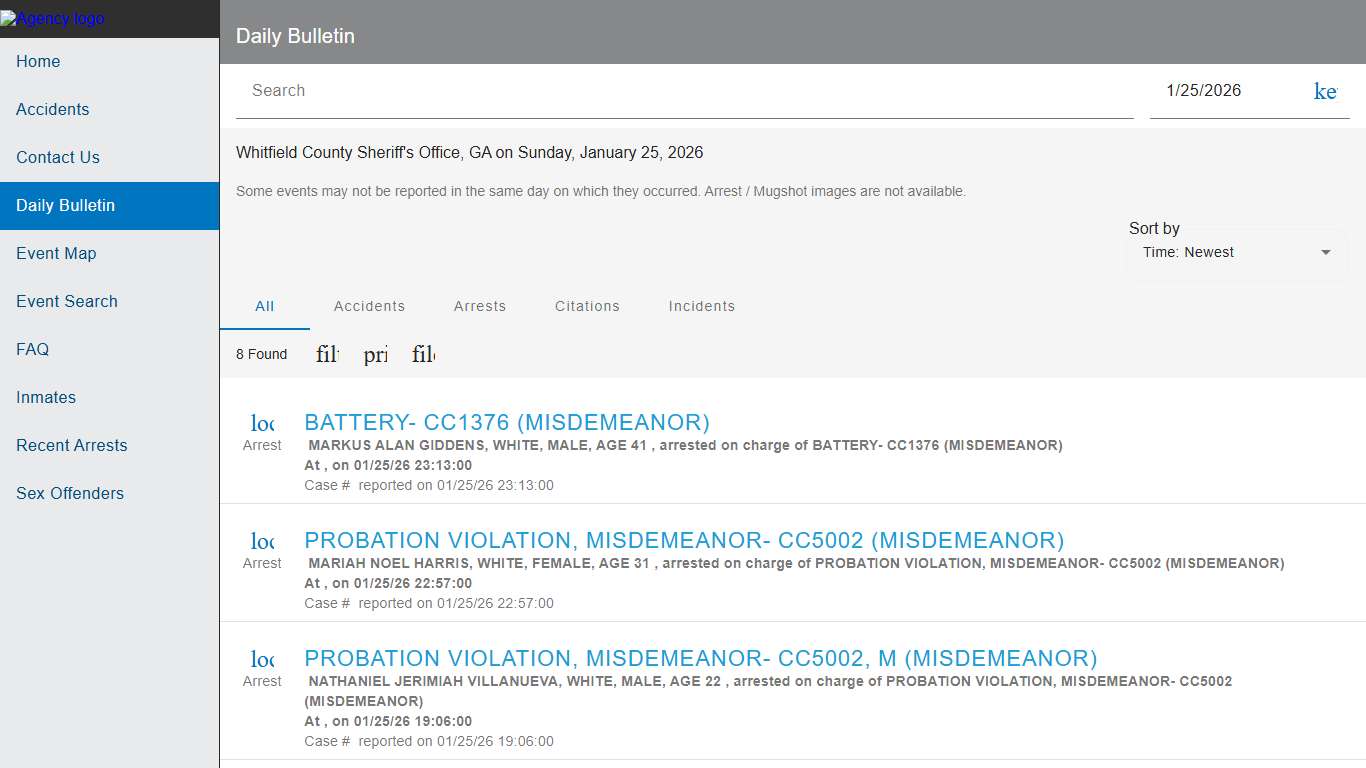The height and width of the screenshot is (768, 1366).
Task: Open the BATTERY- CC1376 (MISDEMEANOR) event link
Action: (507, 422)
